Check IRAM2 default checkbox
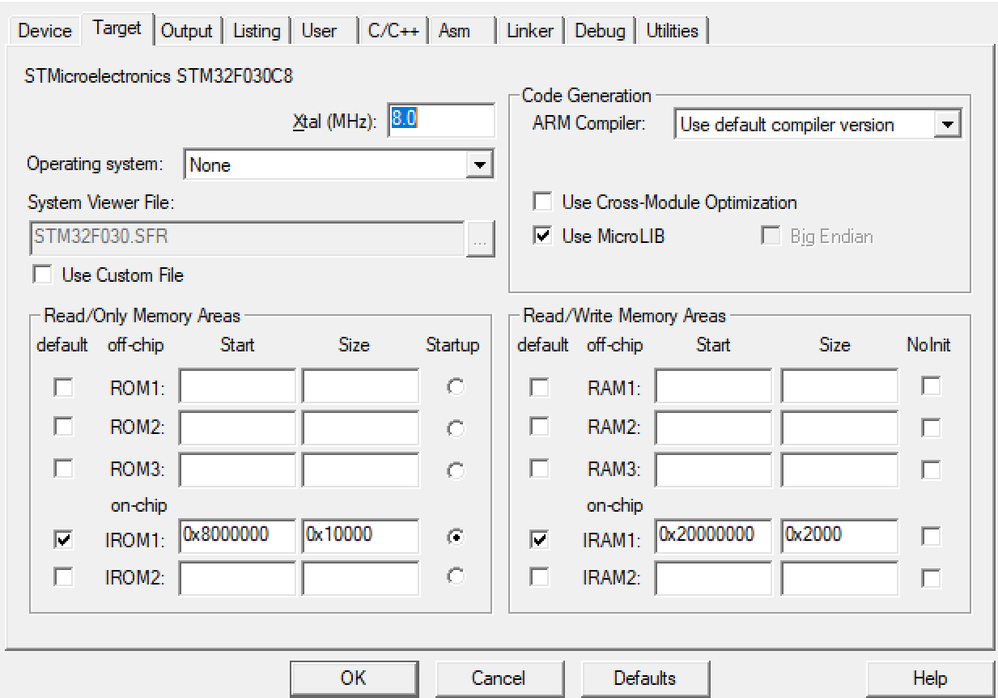Viewport: 998px width, 698px height. click(539, 577)
